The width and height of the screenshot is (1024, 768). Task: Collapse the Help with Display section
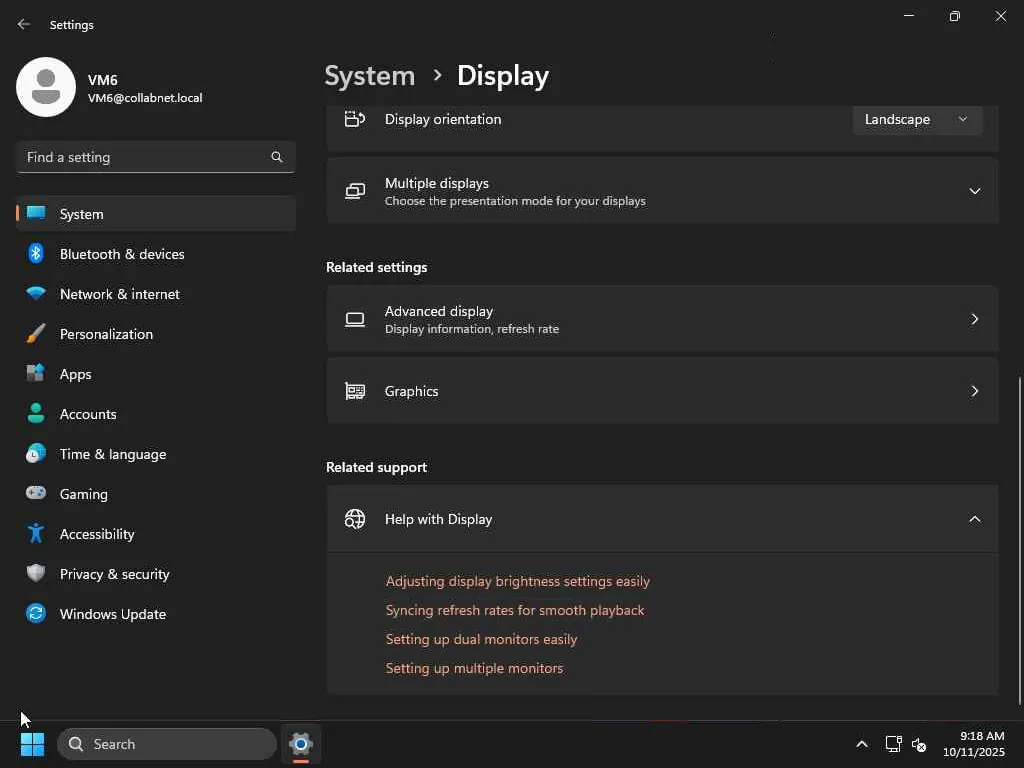[974, 519]
